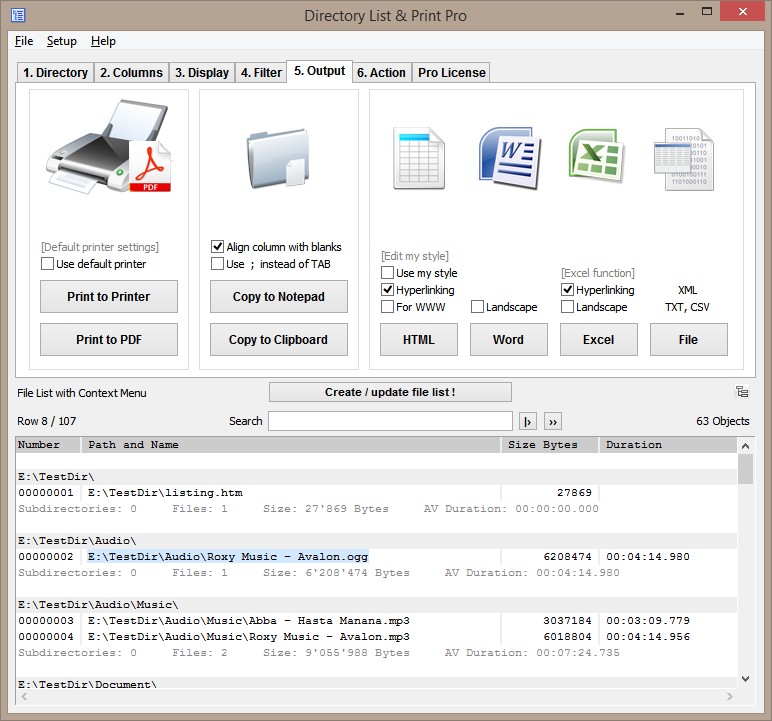
Task: Click the binary data file icon
Action: (x=684, y=159)
